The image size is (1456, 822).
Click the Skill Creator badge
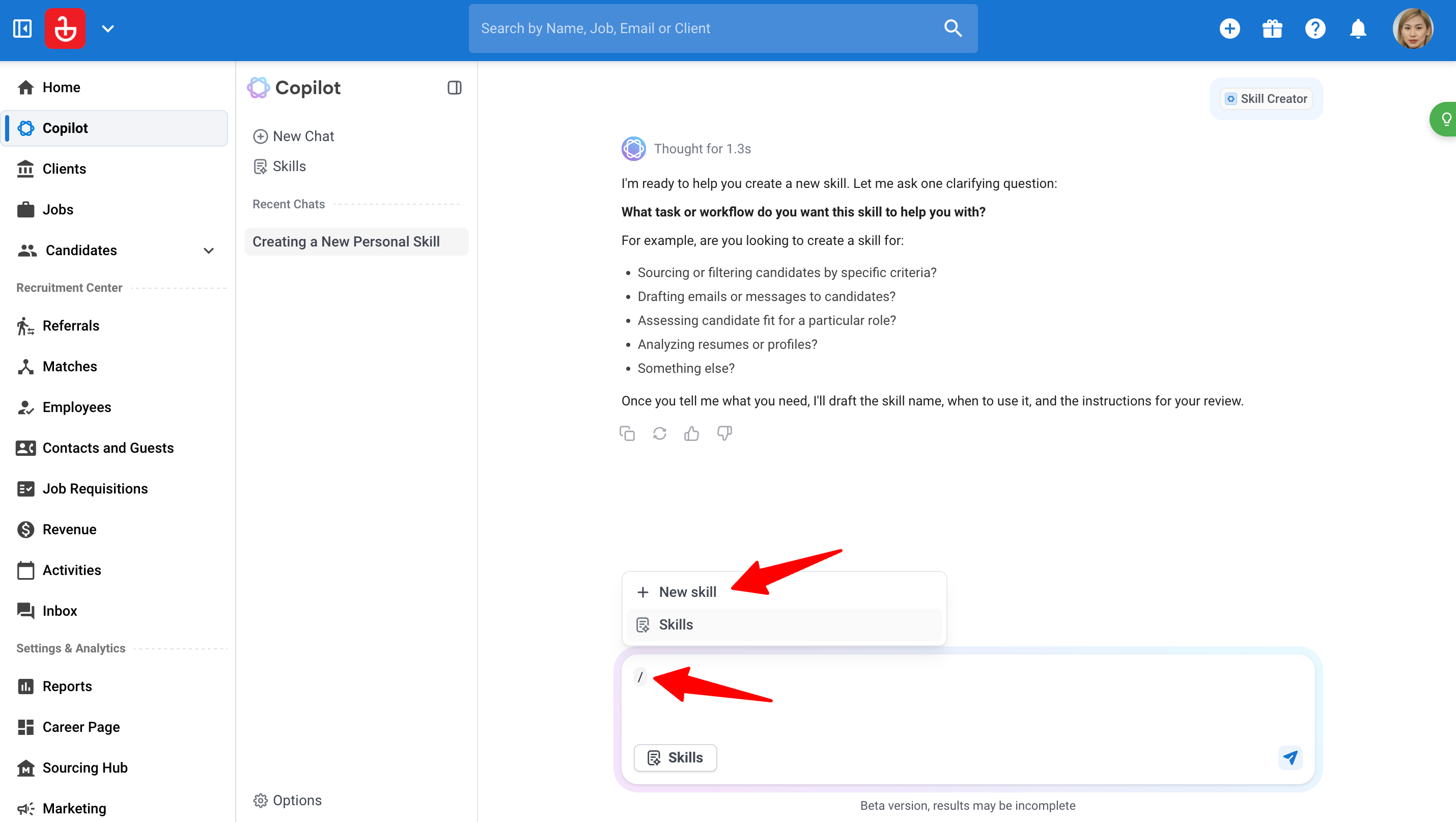pos(1266,98)
